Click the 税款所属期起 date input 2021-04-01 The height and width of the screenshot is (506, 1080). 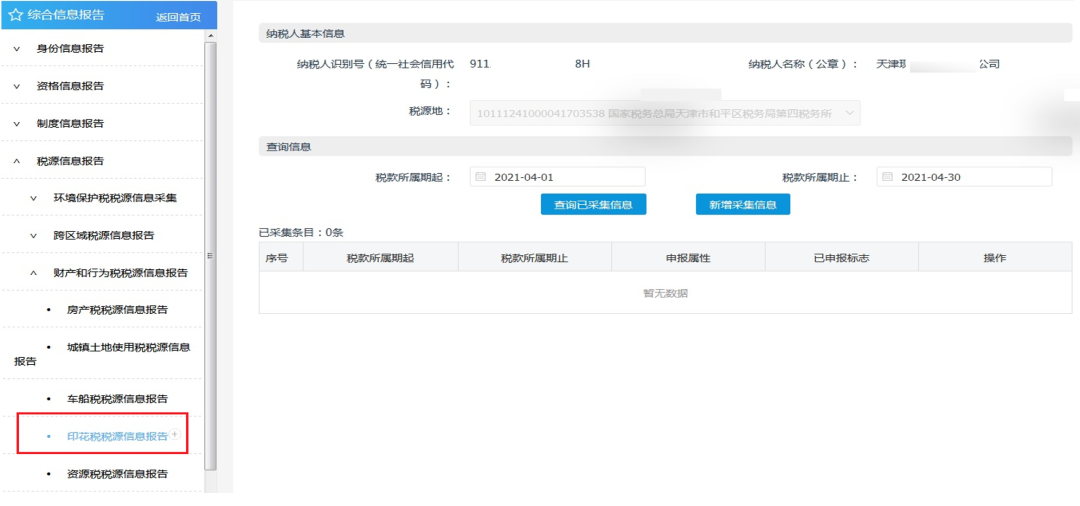tap(557, 177)
